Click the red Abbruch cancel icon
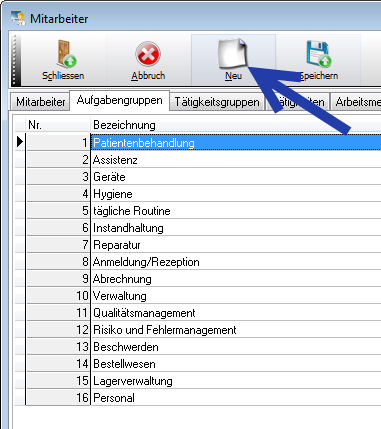Screen dimensions: 381x429 point(148,54)
